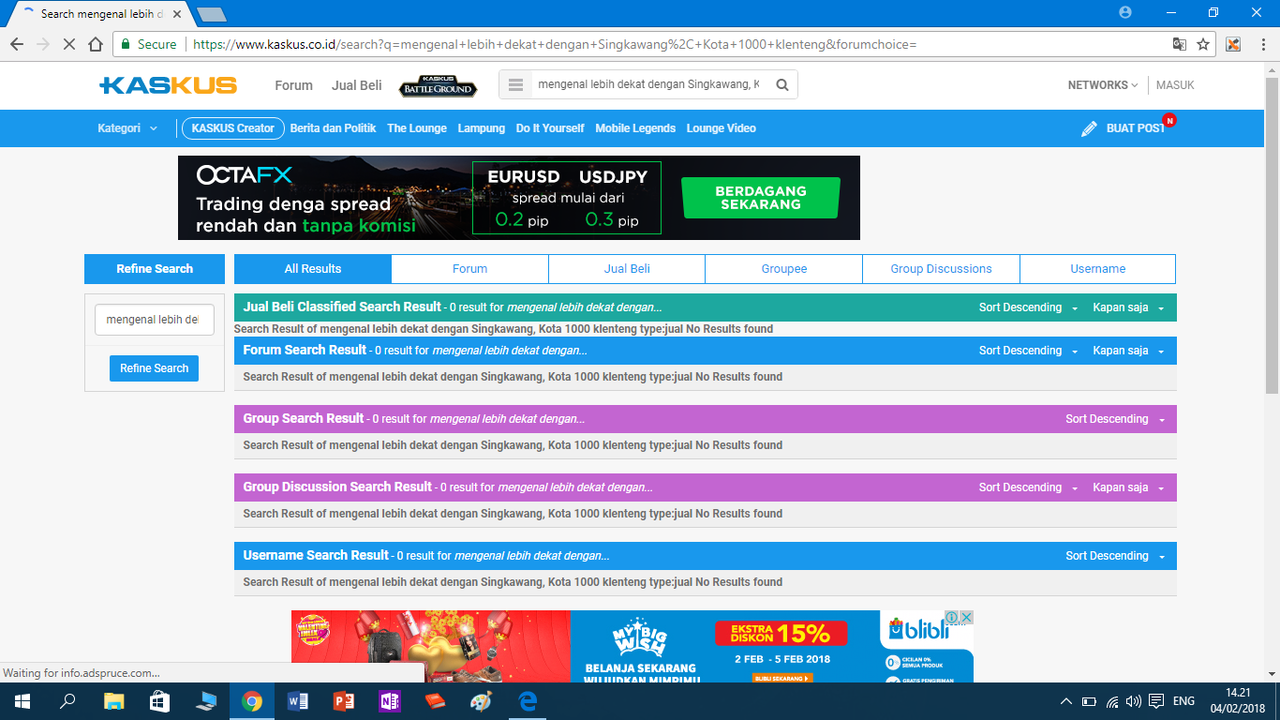
Task: Click the MASUK login link
Action: click(x=1175, y=85)
